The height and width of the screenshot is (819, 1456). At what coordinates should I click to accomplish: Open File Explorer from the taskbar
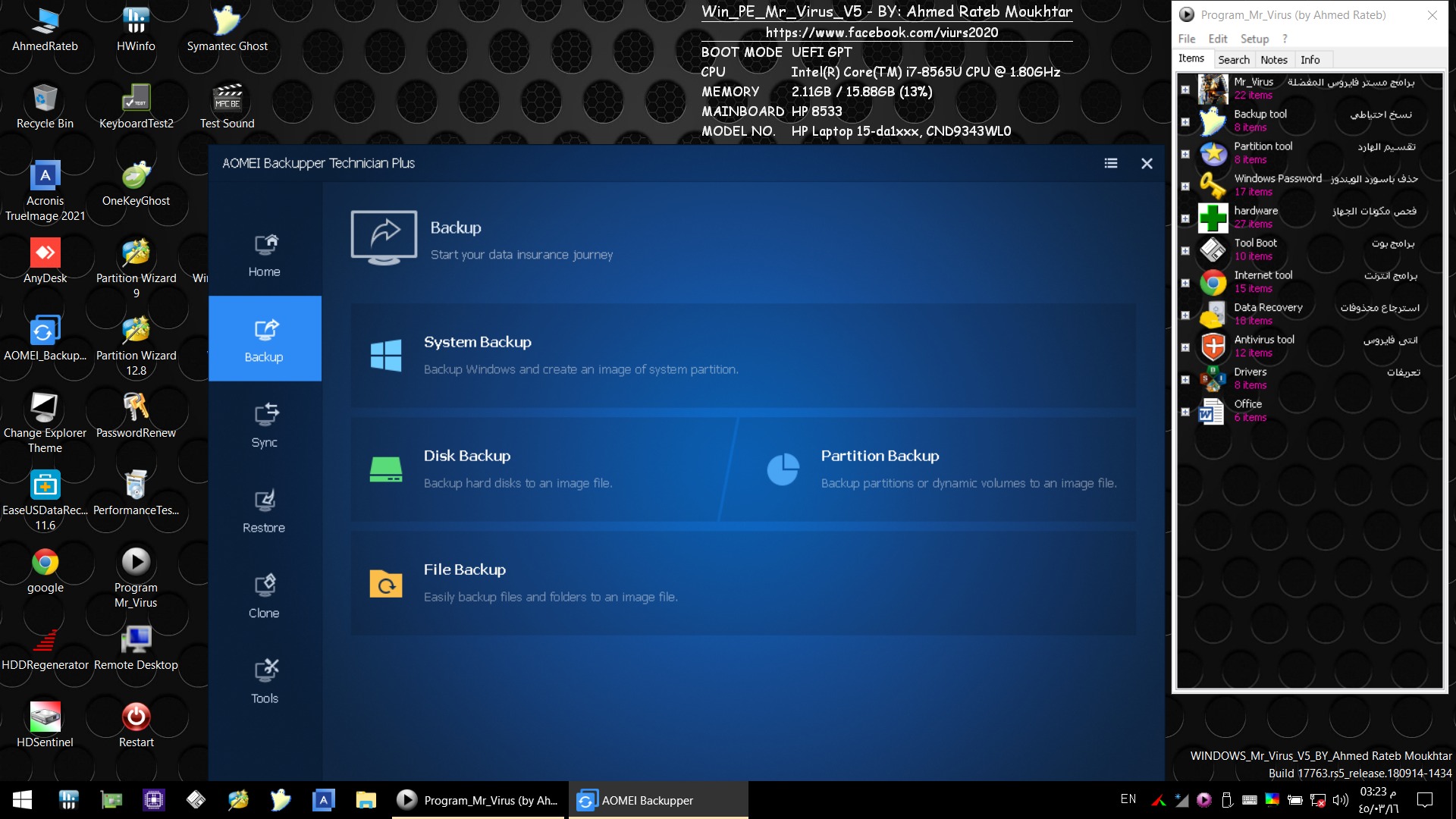(x=366, y=800)
